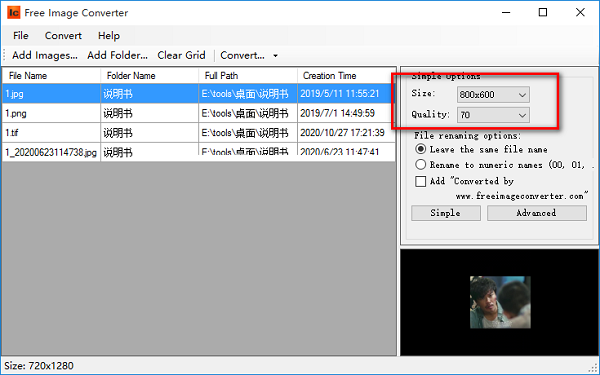Click Add Folder in the toolbar
Viewport: 600px width, 375px height.
(117, 55)
